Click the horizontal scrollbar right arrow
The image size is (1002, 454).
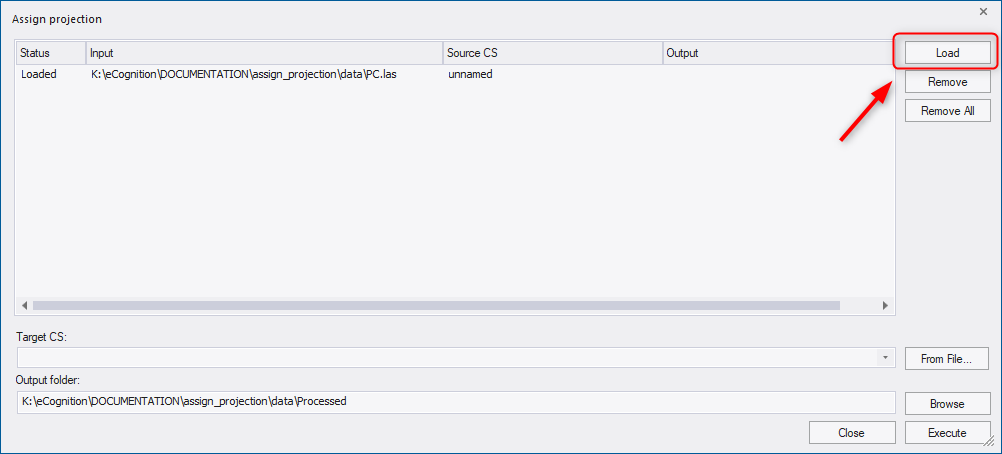pyautogui.click(x=885, y=306)
